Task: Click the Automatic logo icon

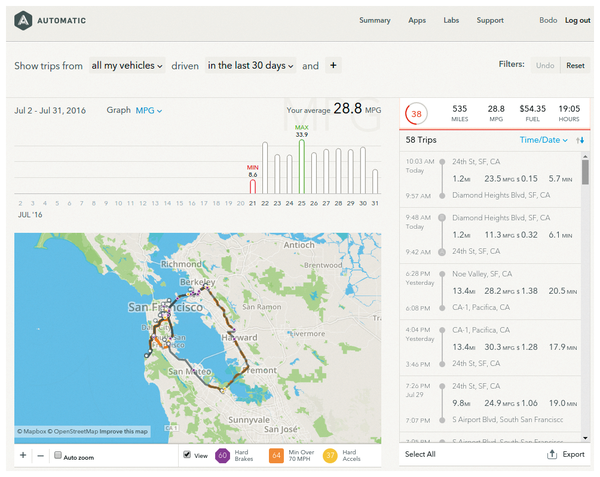Action: pos(23,21)
